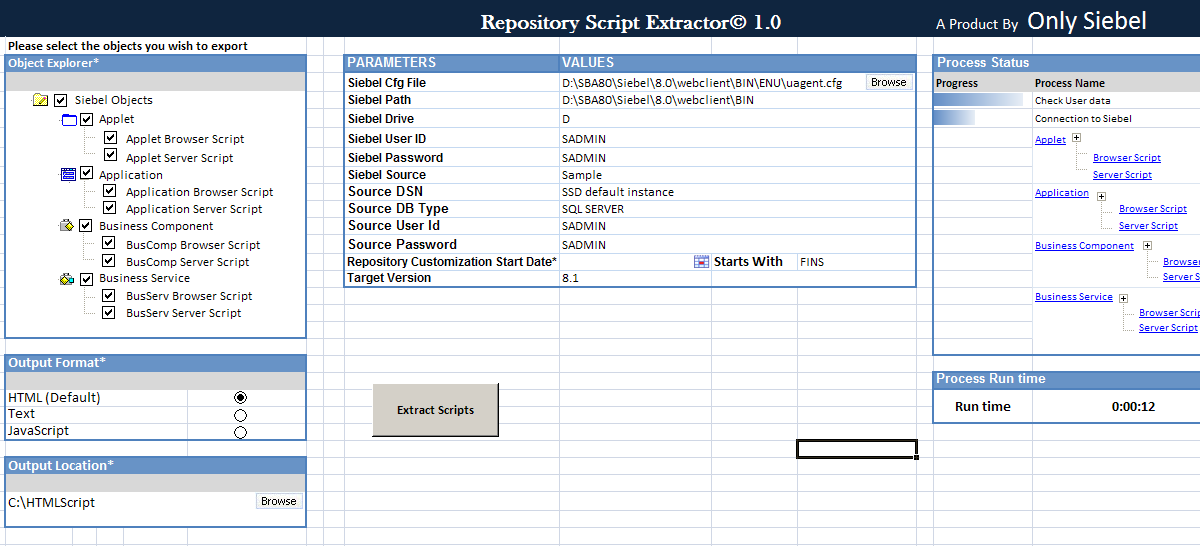Toggle the Business Component checkbox
This screenshot has height=546, width=1200.
coord(87,226)
